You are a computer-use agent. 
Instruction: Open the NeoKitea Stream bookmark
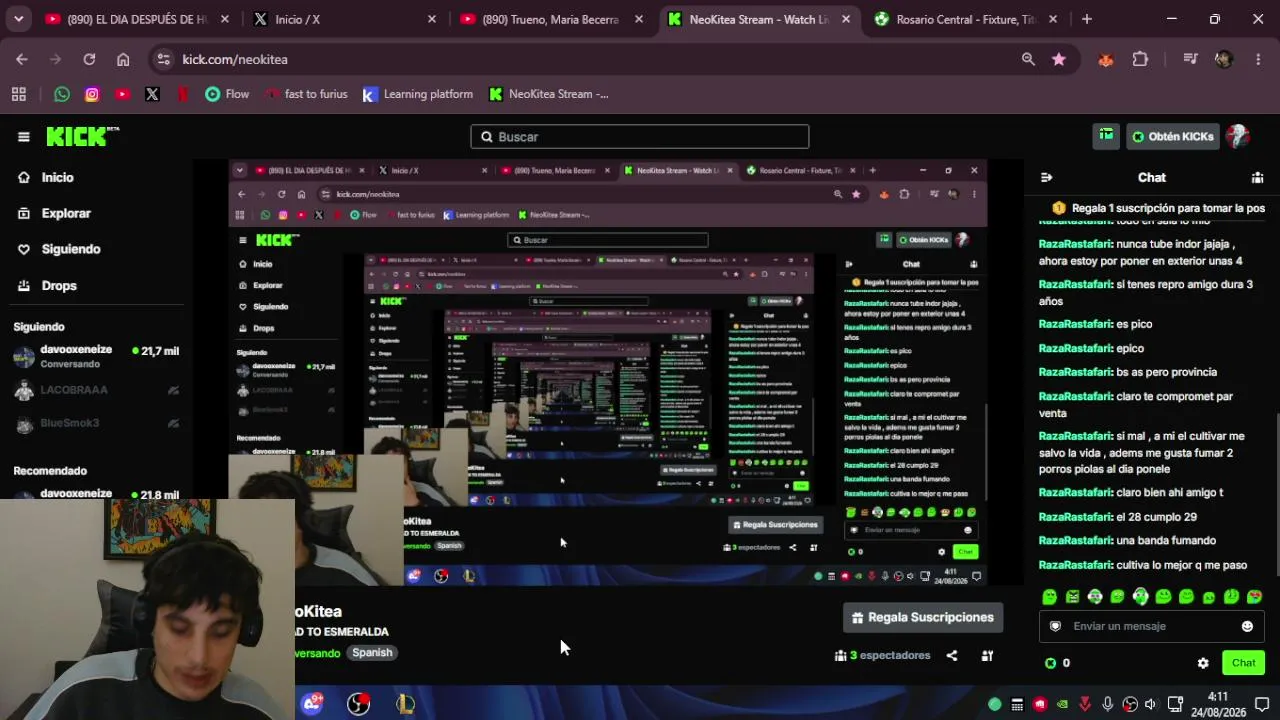pos(549,94)
